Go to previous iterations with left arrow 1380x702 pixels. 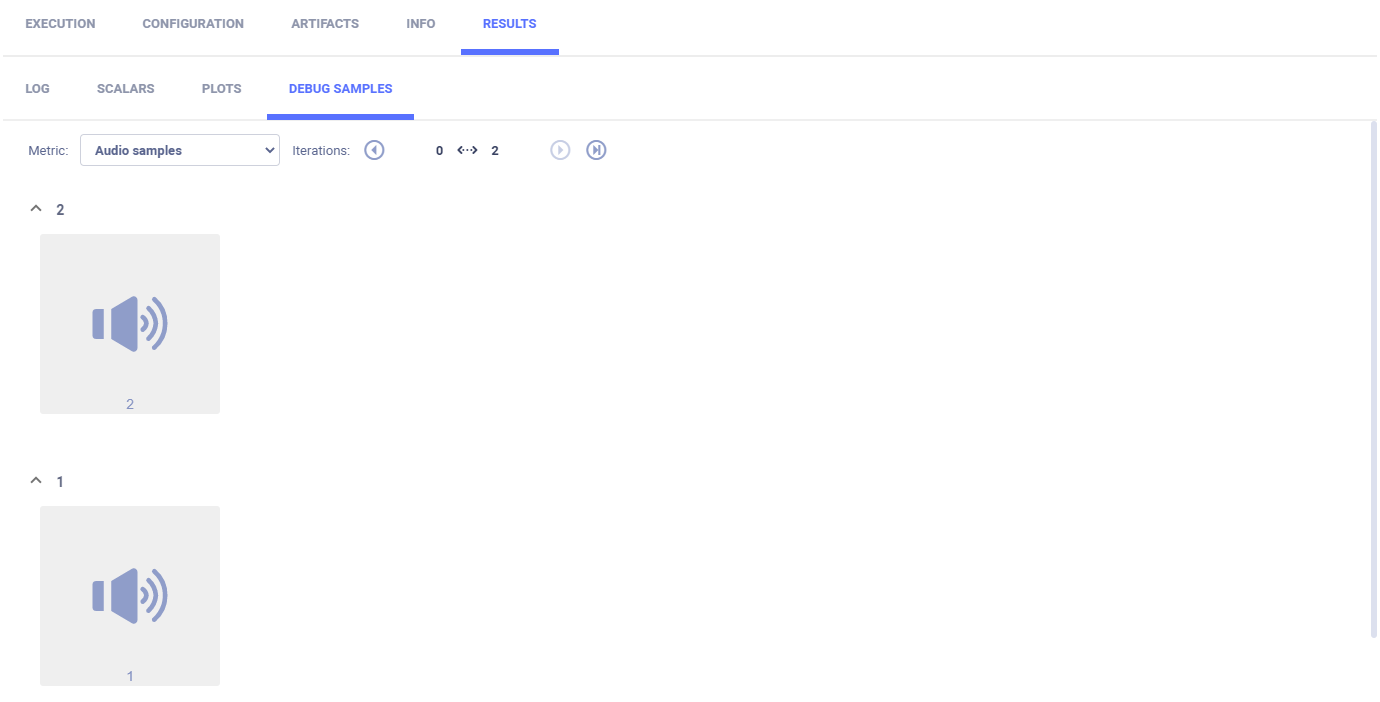tap(374, 150)
